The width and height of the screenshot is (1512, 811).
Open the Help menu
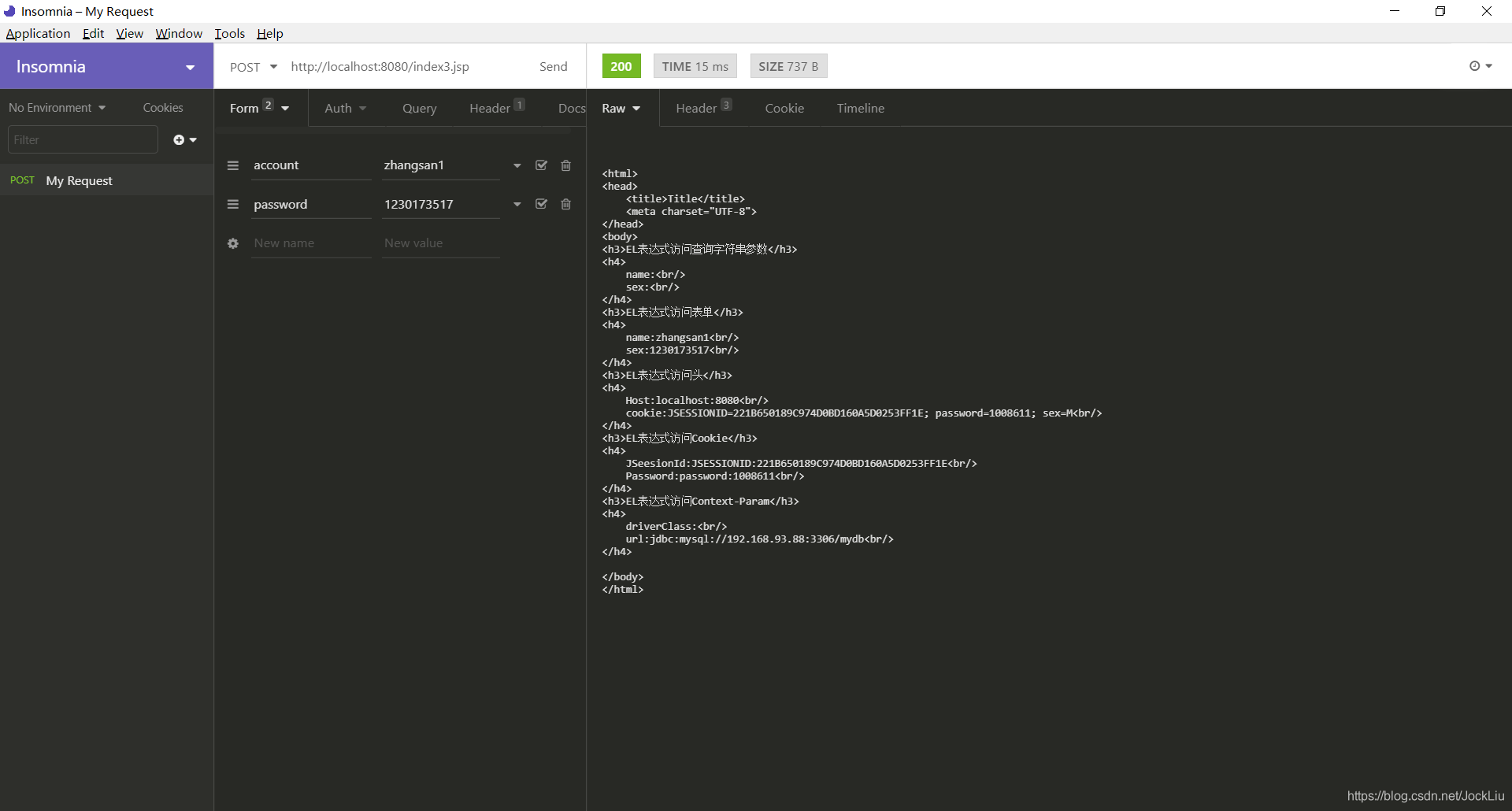(x=269, y=33)
